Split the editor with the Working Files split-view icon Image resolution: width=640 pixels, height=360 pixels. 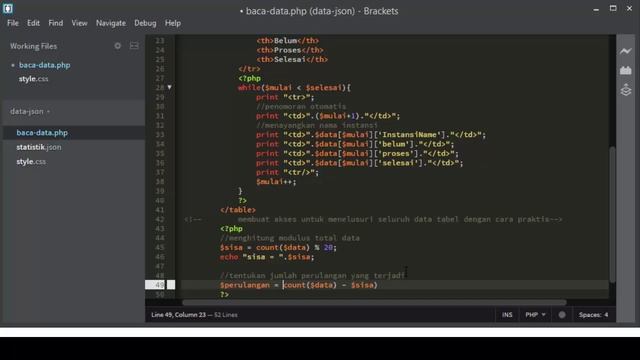(134, 46)
